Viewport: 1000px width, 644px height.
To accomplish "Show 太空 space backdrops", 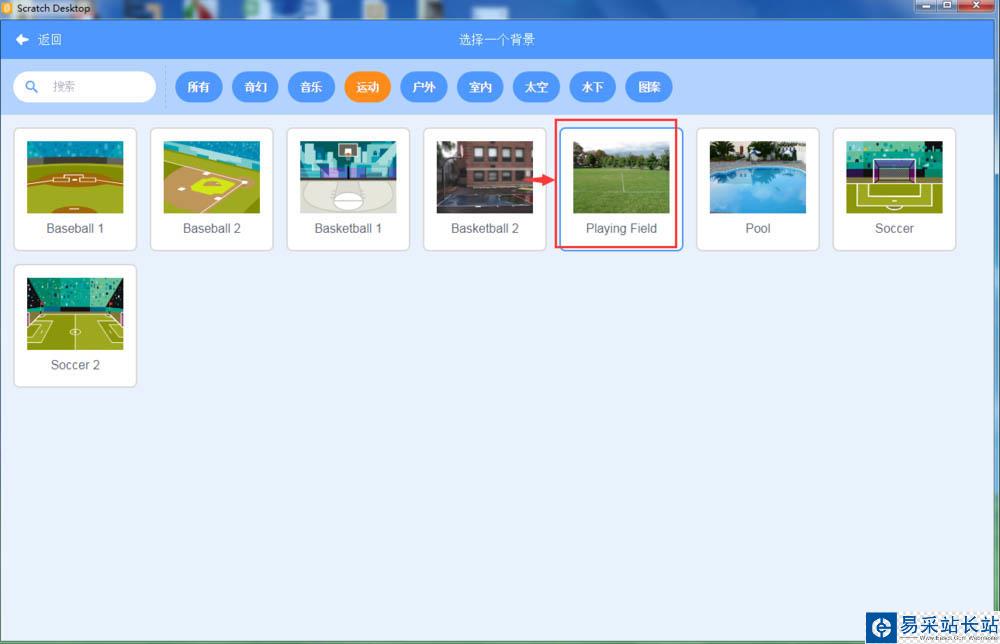I will click(x=536, y=87).
